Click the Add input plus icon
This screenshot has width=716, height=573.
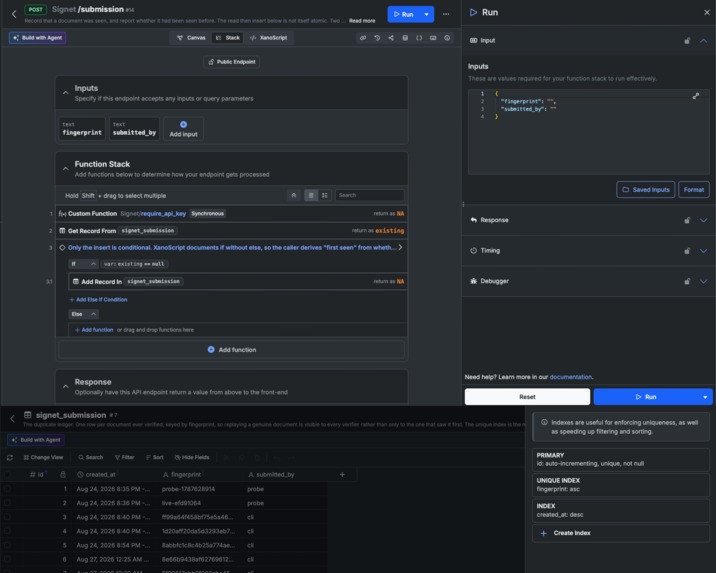[x=184, y=124]
